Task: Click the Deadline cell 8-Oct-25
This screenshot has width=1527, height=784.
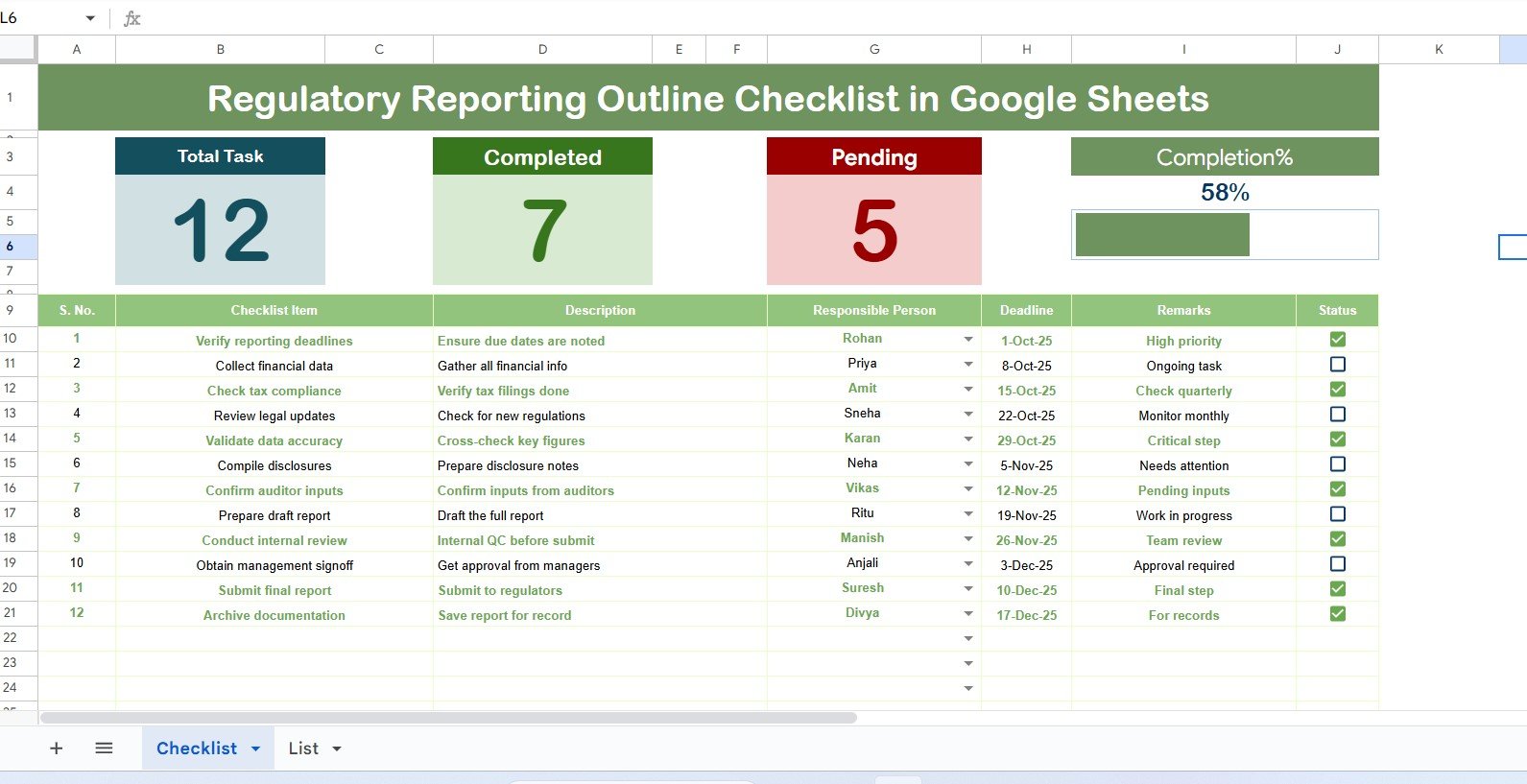Action: (1026, 366)
